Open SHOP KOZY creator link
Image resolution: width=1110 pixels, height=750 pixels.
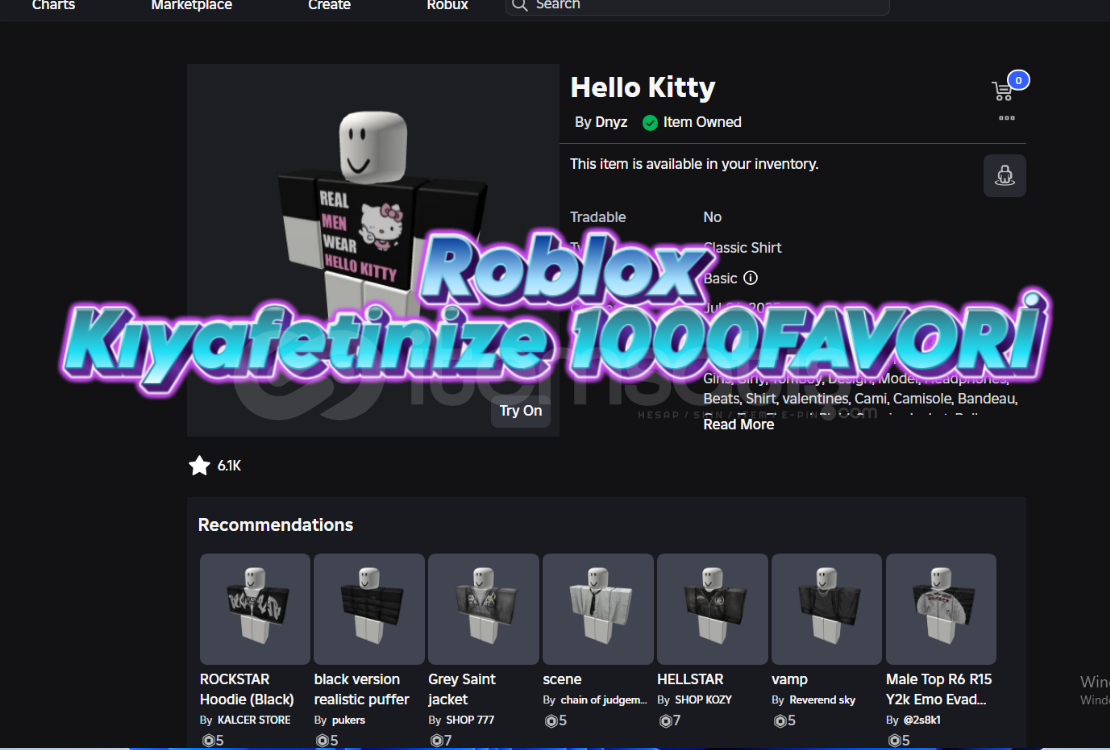[703, 700]
